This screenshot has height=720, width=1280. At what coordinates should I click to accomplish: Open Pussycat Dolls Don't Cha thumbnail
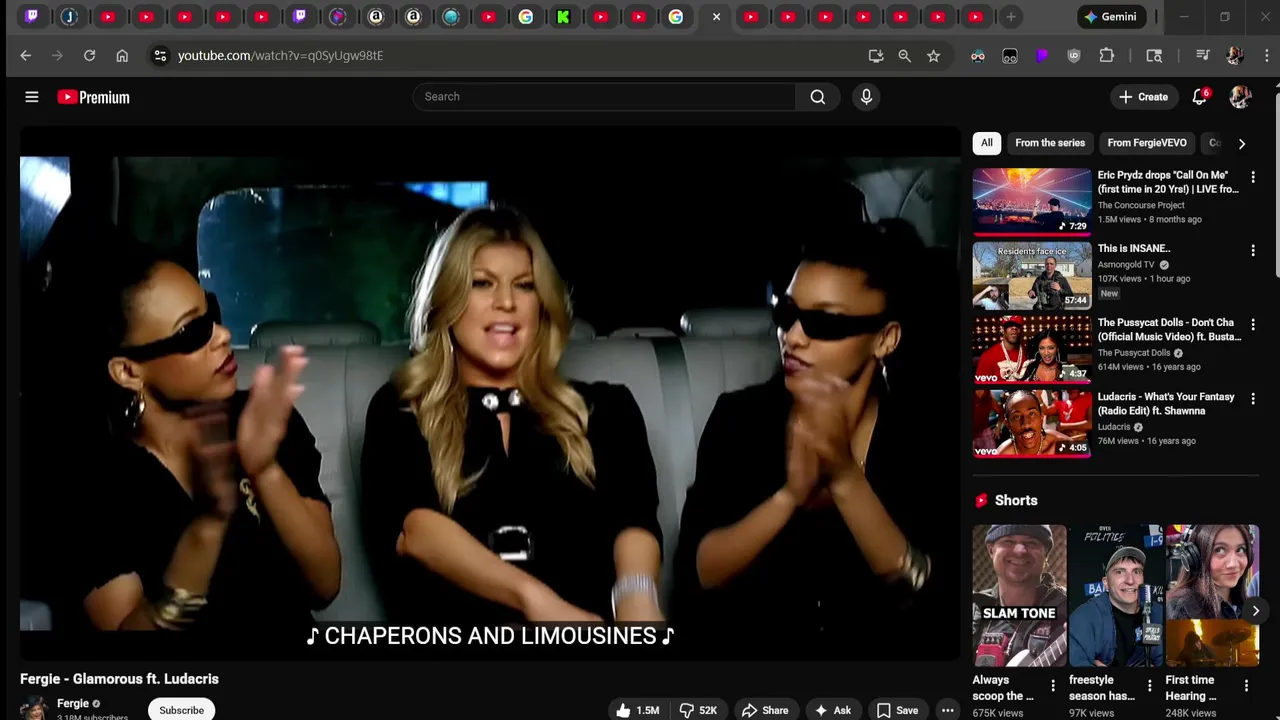coord(1032,349)
